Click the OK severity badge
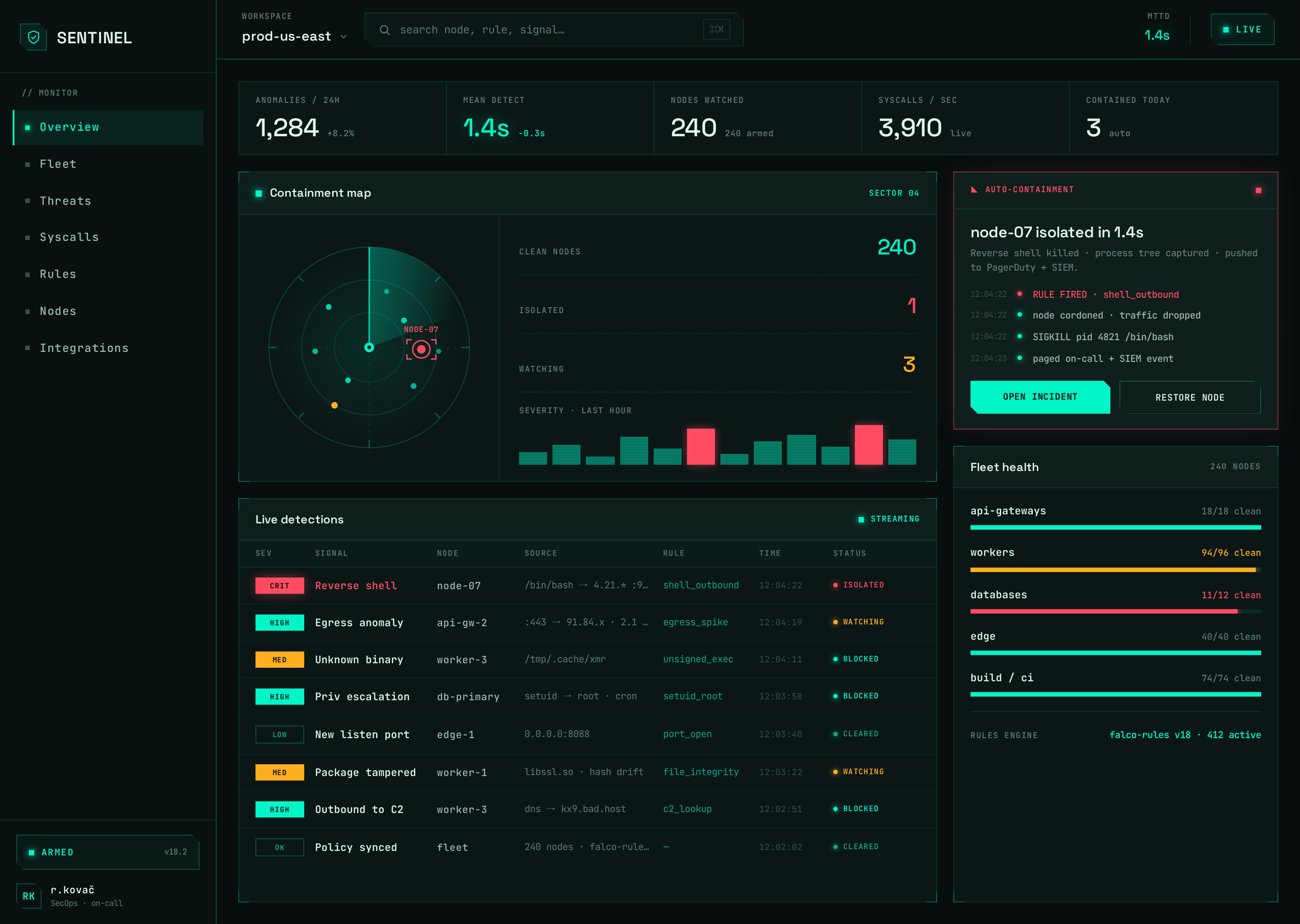1300x924 pixels. pyautogui.click(x=279, y=847)
